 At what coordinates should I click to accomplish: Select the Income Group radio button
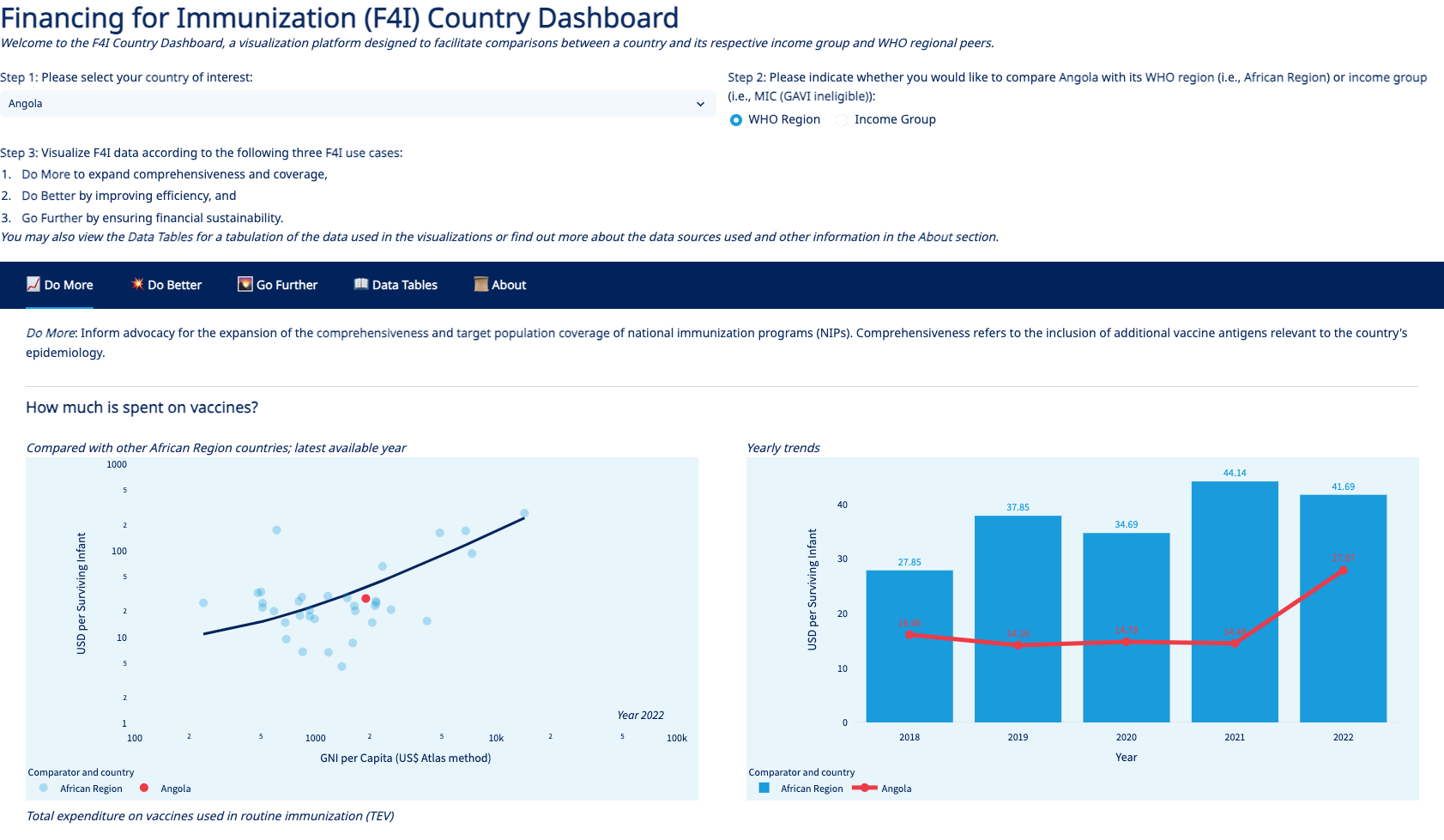point(841,120)
